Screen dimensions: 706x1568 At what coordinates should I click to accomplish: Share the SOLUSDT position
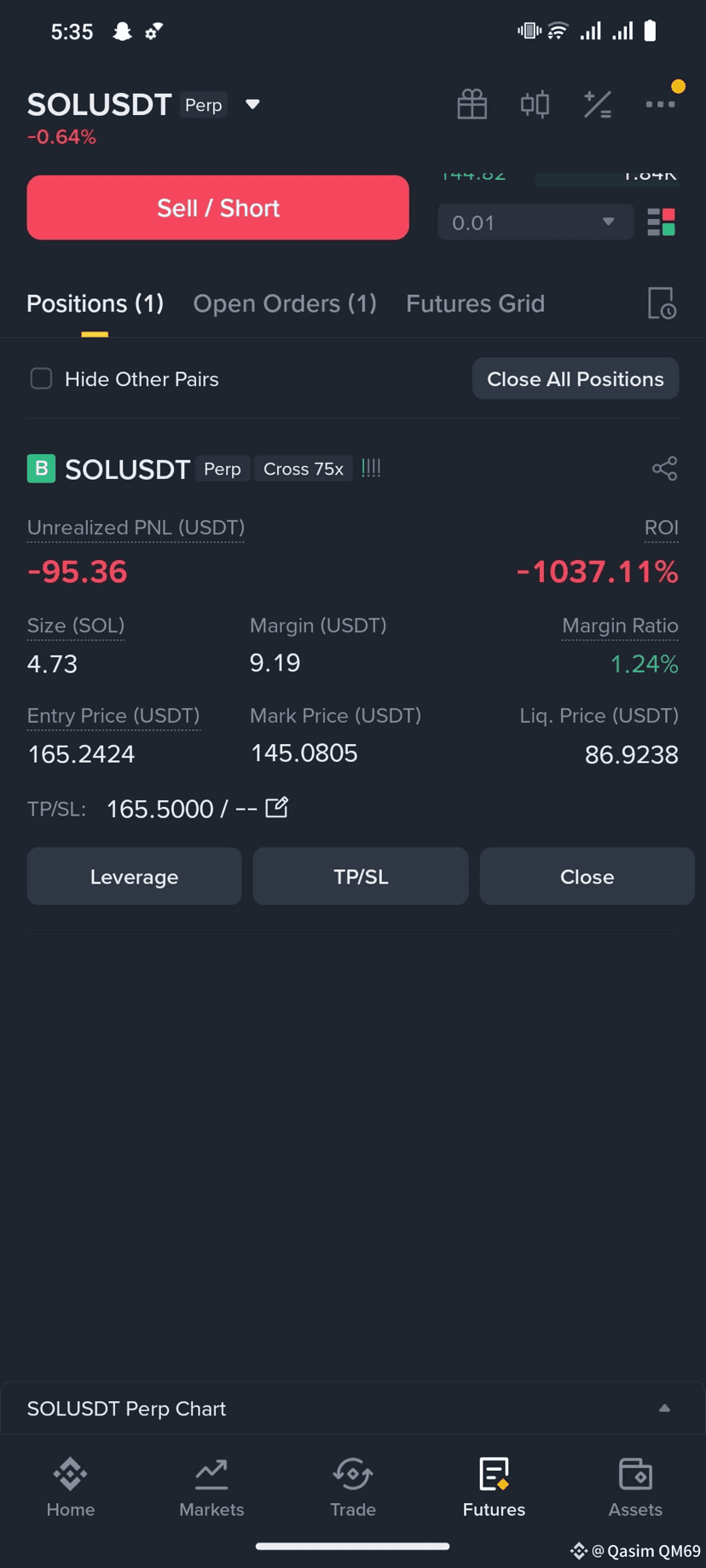664,469
